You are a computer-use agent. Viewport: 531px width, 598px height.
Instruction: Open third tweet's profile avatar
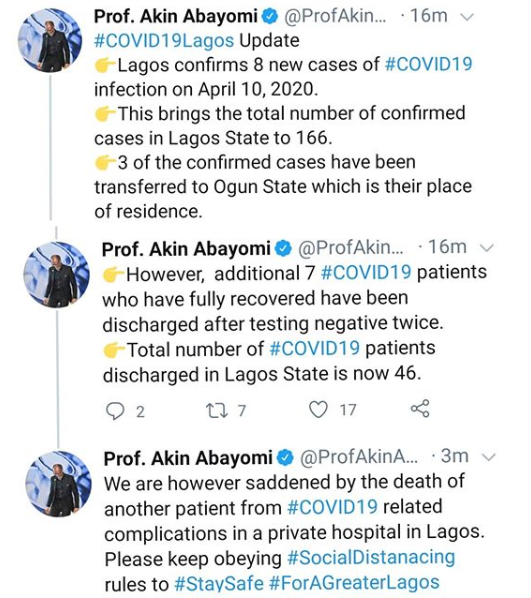click(58, 484)
